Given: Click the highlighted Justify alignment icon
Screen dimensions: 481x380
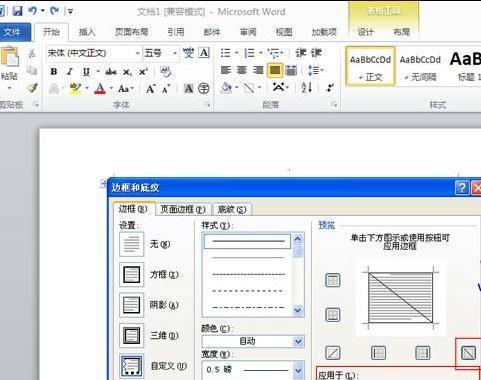Looking at the screenshot, I should (x=275, y=70).
